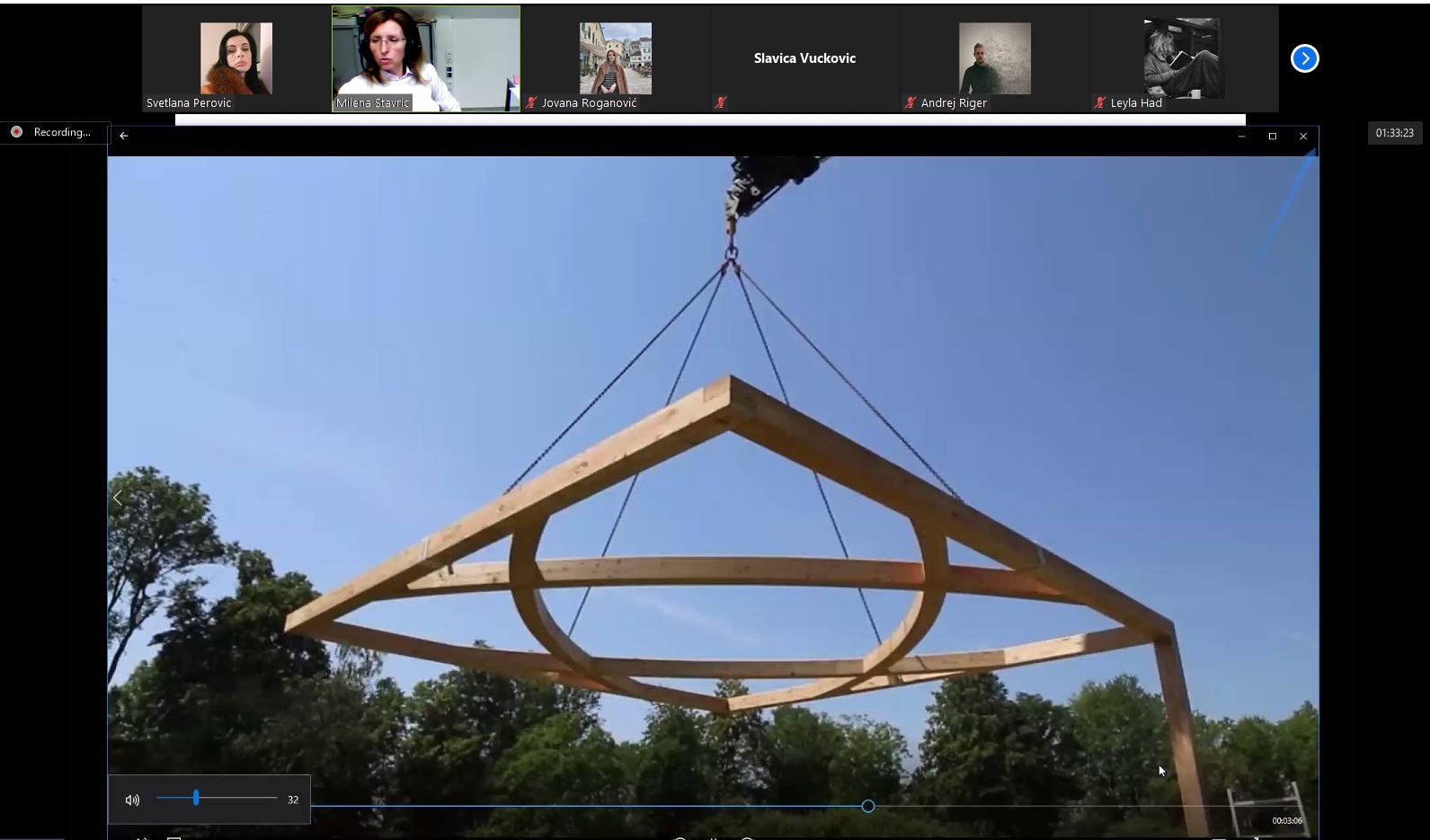1430x840 pixels.
Task: Select Leyla Had's participant thumbnail
Action: point(1184,58)
